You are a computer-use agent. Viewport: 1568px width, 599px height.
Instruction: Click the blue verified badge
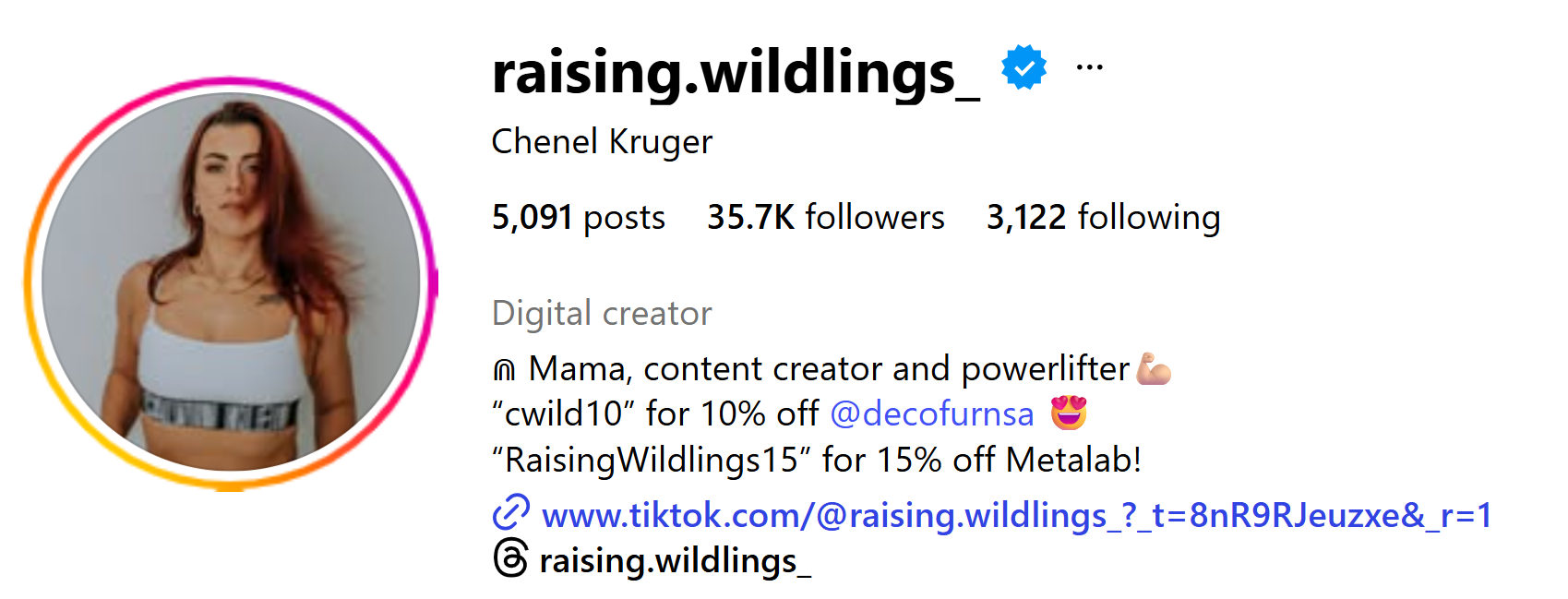pos(1023,67)
